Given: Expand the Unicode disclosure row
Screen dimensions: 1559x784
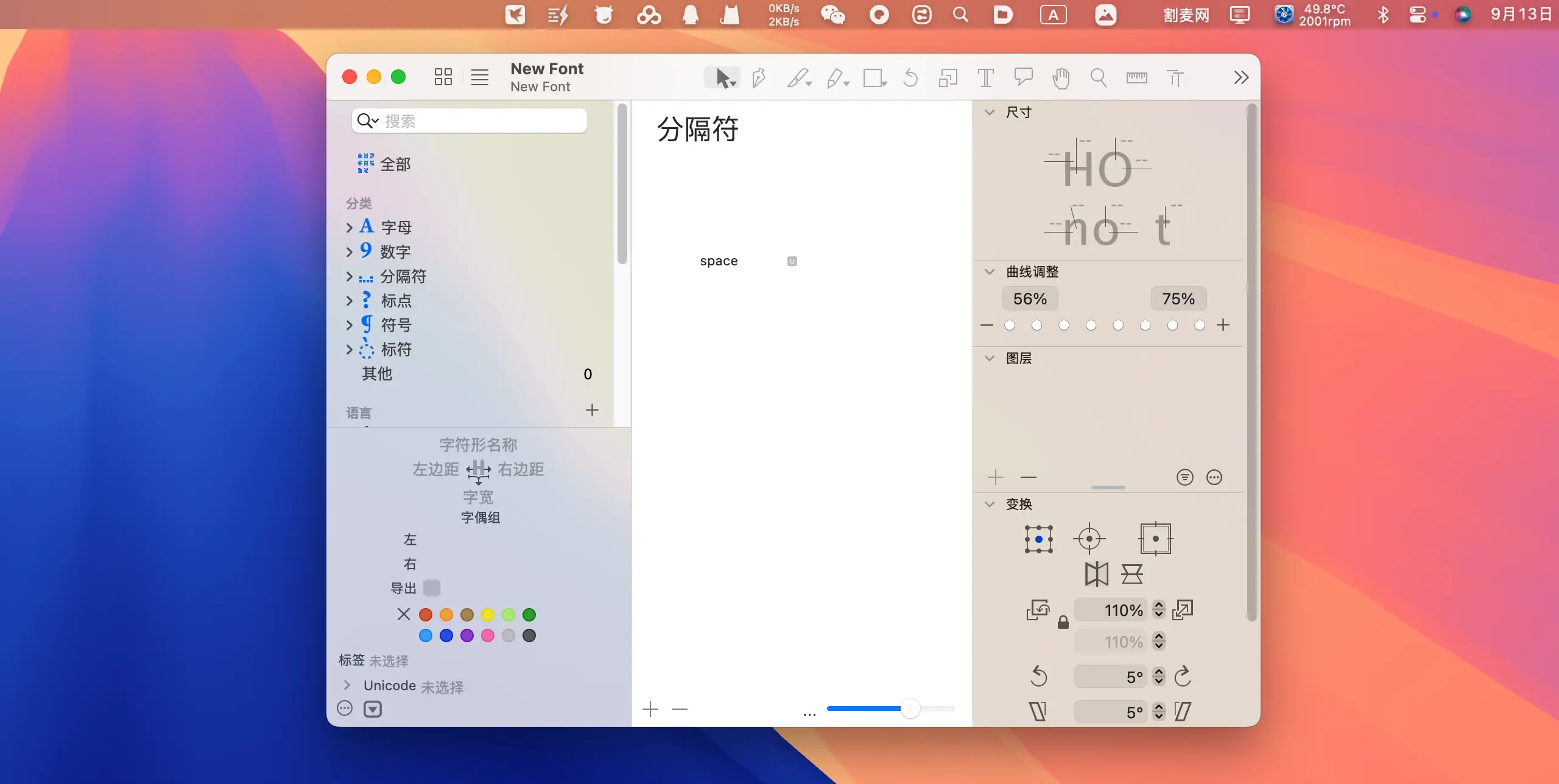Looking at the screenshot, I should (x=347, y=685).
